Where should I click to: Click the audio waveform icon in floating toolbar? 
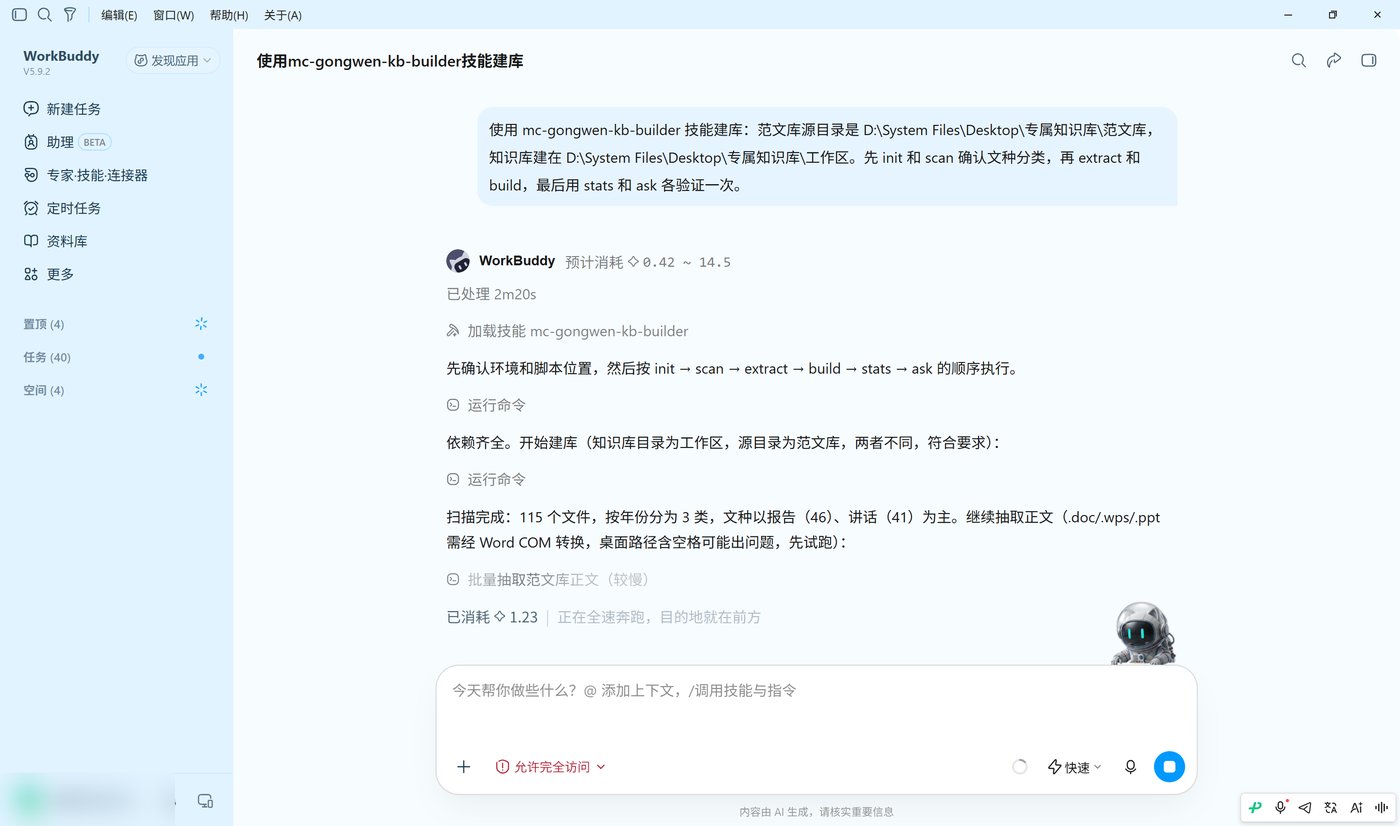[1381, 808]
